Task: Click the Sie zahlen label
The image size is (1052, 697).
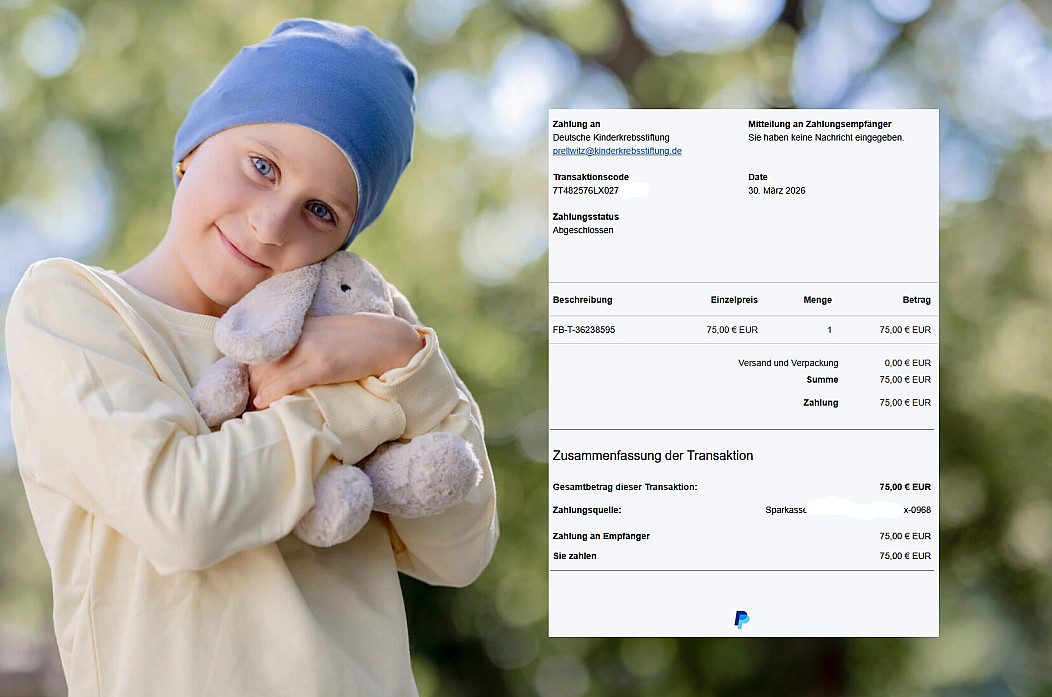Action: click(574, 556)
